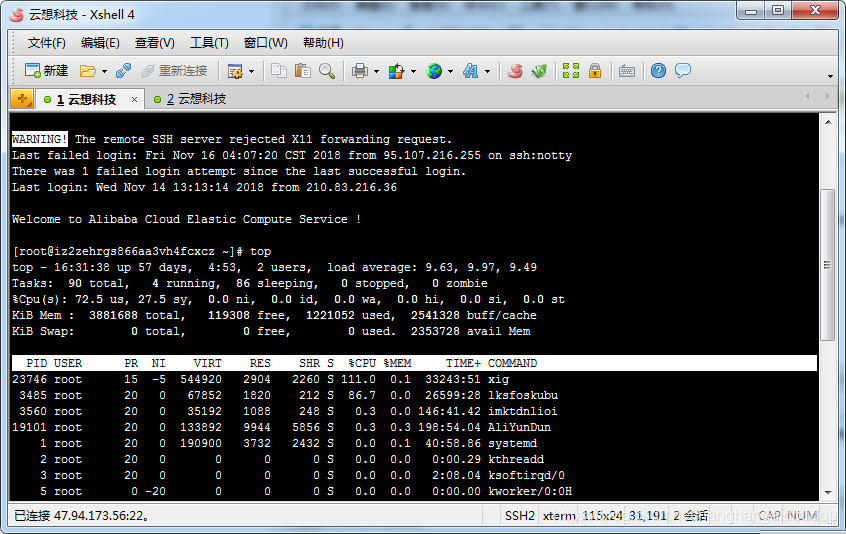Screen dimensions: 846x534
Task: Click the tab bar left arrow
Action: (x=808, y=97)
